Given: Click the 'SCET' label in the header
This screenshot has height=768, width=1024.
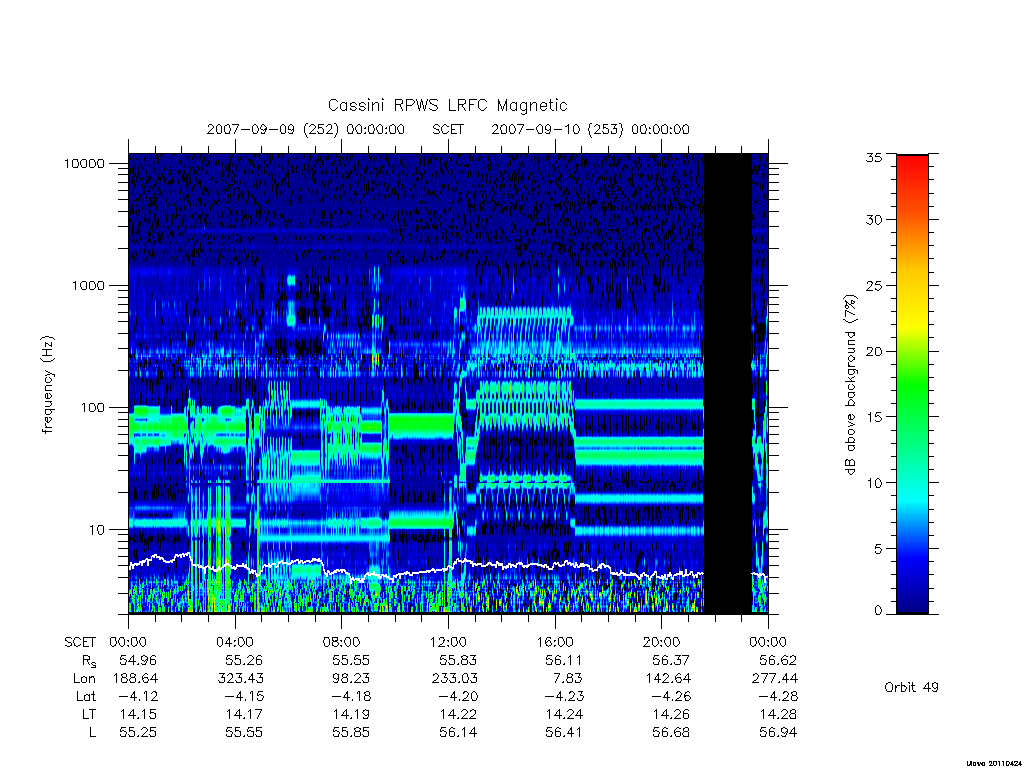Looking at the screenshot, I should tap(448, 129).
